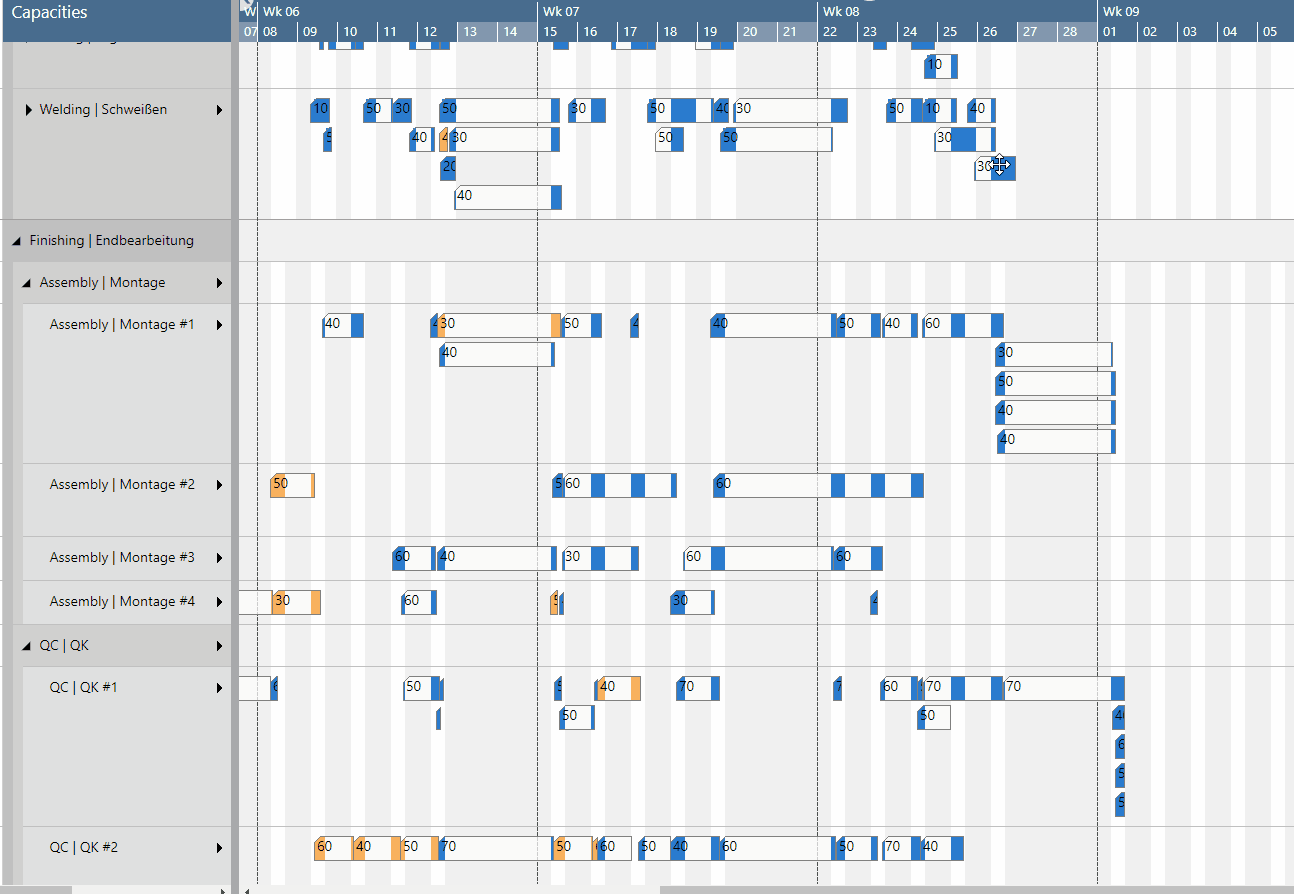Click the right arrow on Welding | Schweißen row

[x=219, y=110]
